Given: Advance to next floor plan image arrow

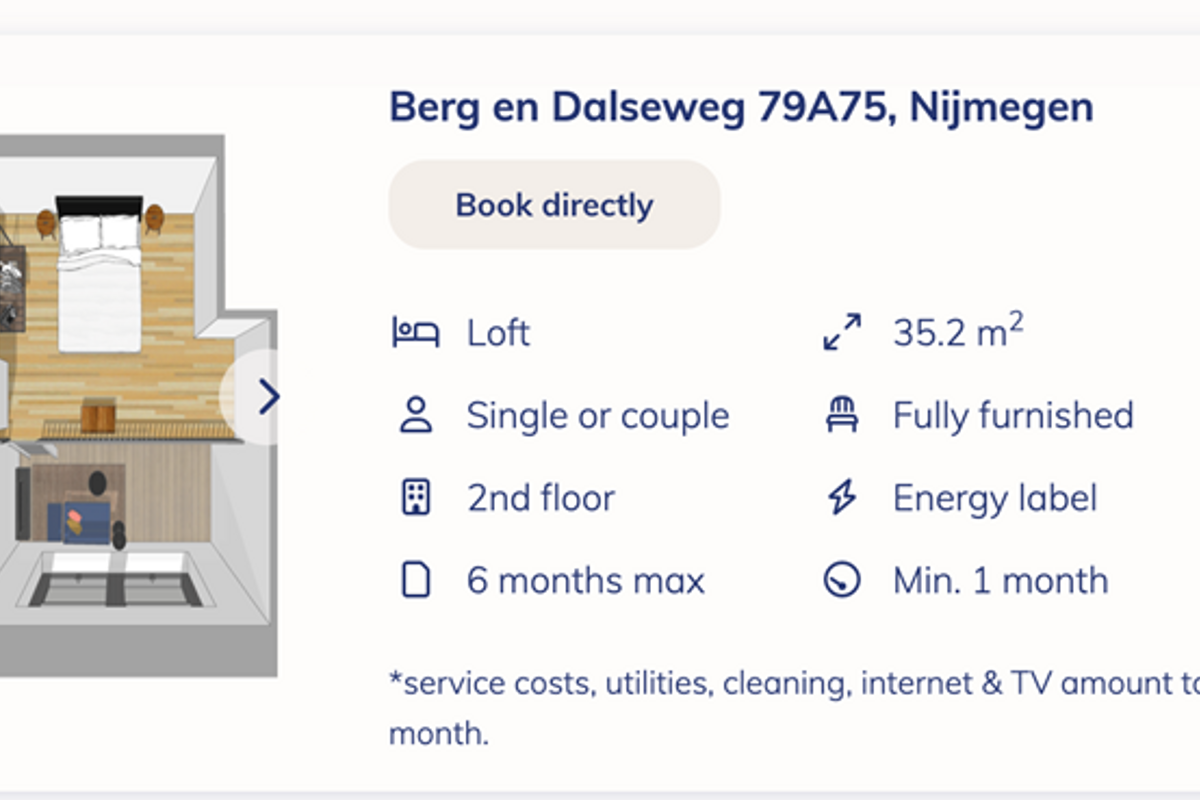Looking at the screenshot, I should (x=266, y=397).
